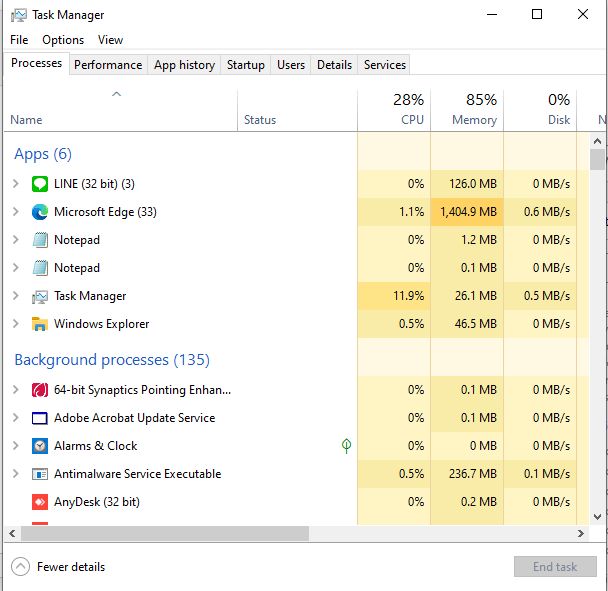Select the Processes tab

pyautogui.click(x=36, y=63)
